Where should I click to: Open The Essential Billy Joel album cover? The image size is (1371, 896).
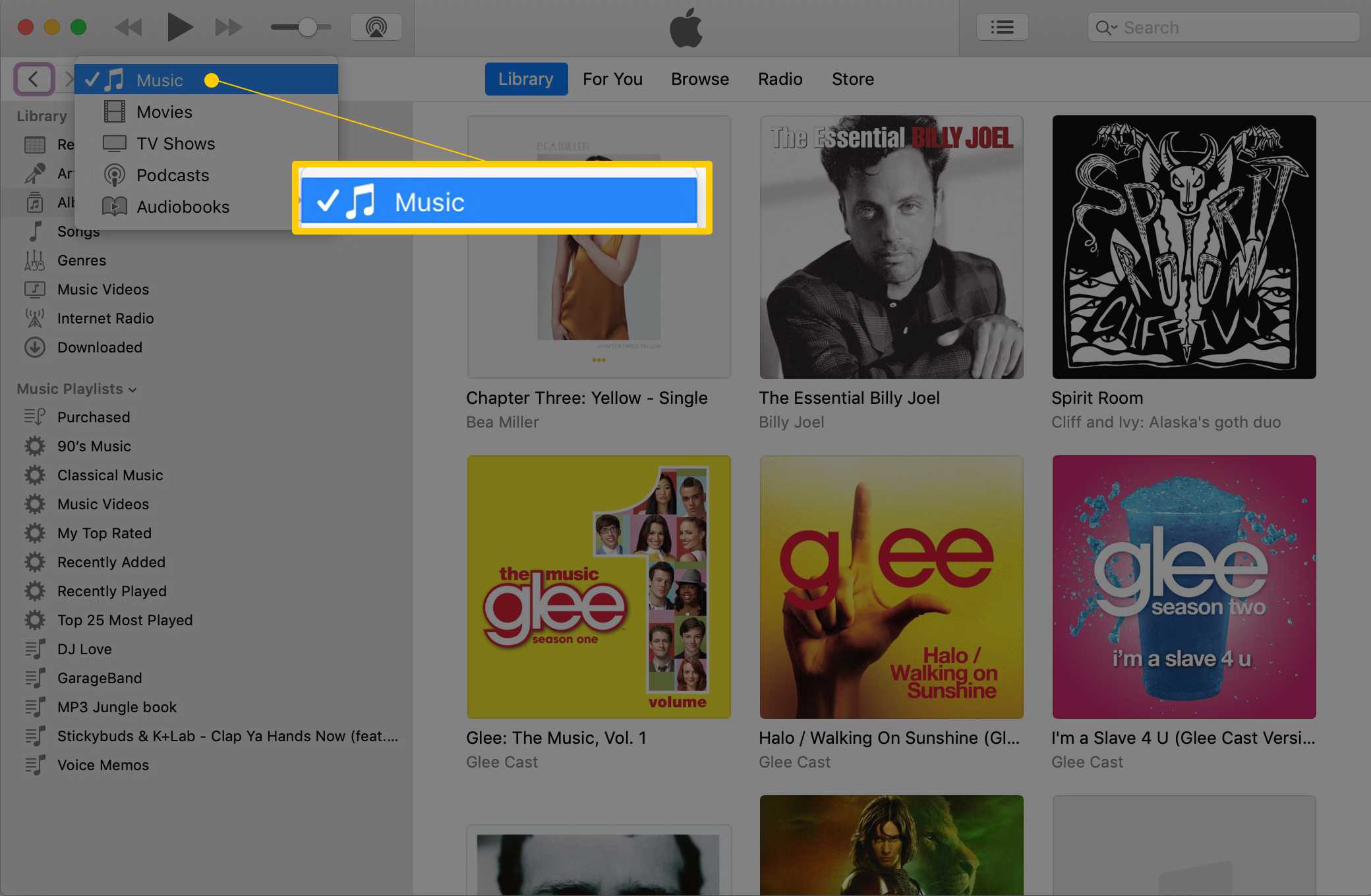(891, 247)
